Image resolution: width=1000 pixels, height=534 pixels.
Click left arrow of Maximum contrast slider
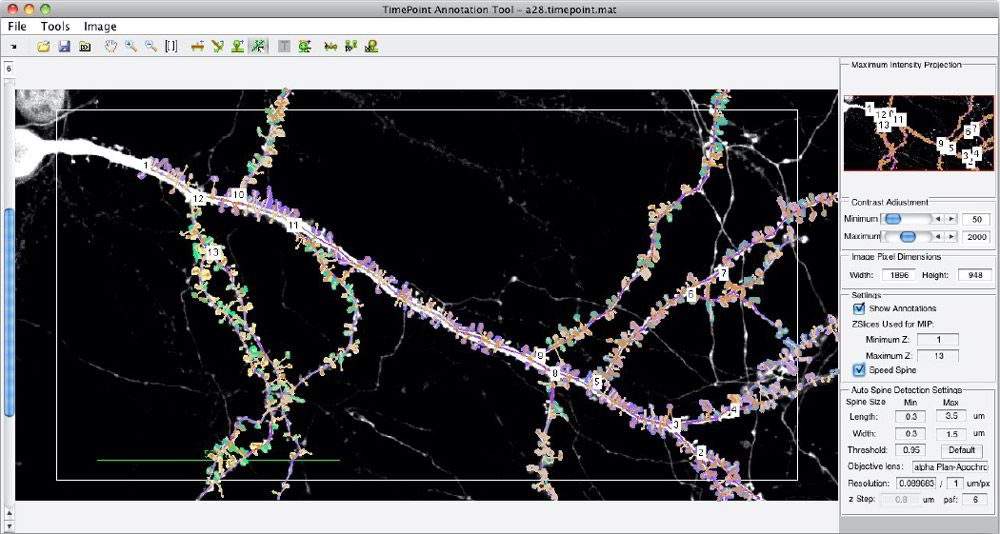pos(938,237)
